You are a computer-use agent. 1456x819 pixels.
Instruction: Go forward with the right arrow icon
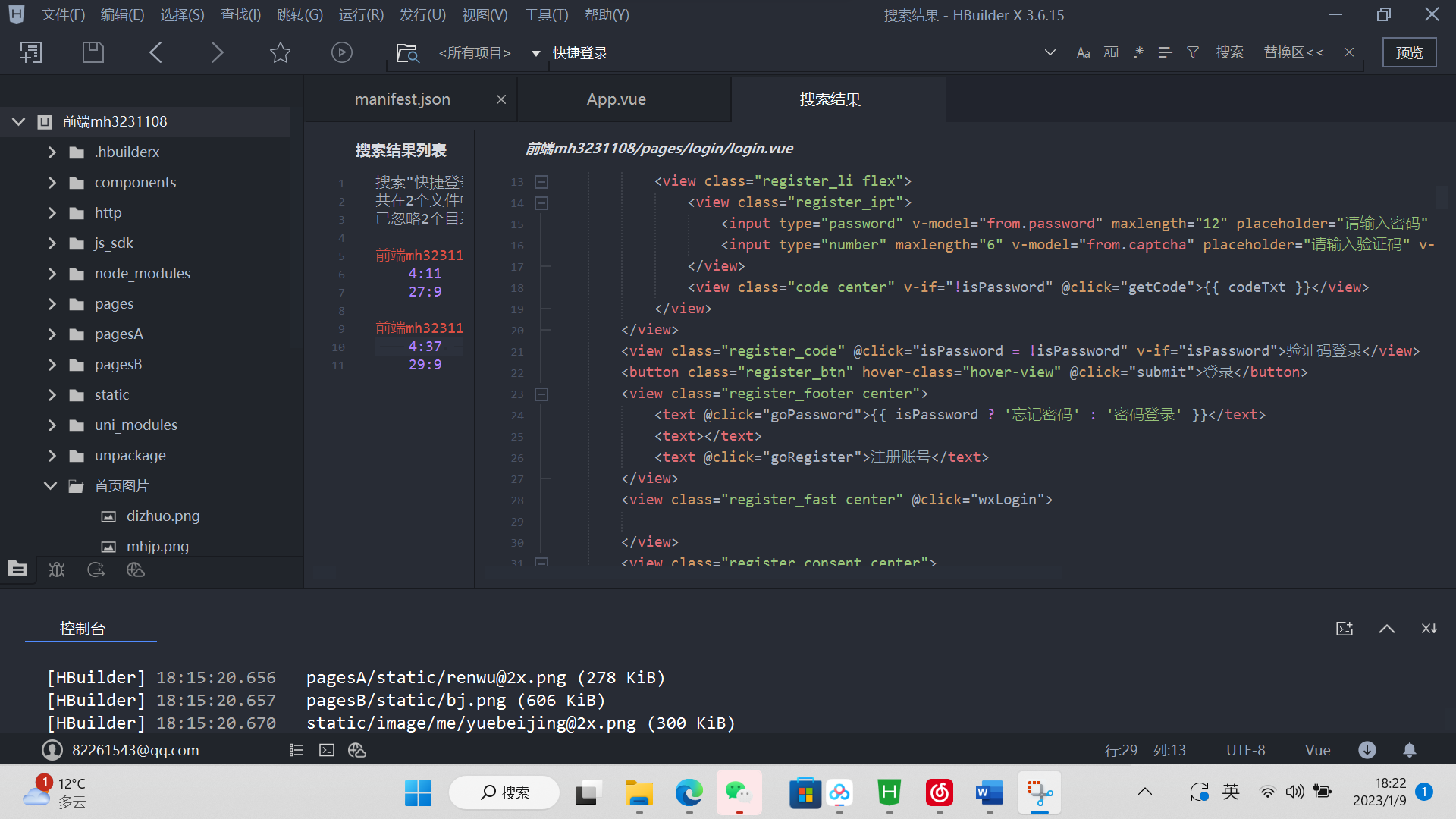(x=217, y=52)
